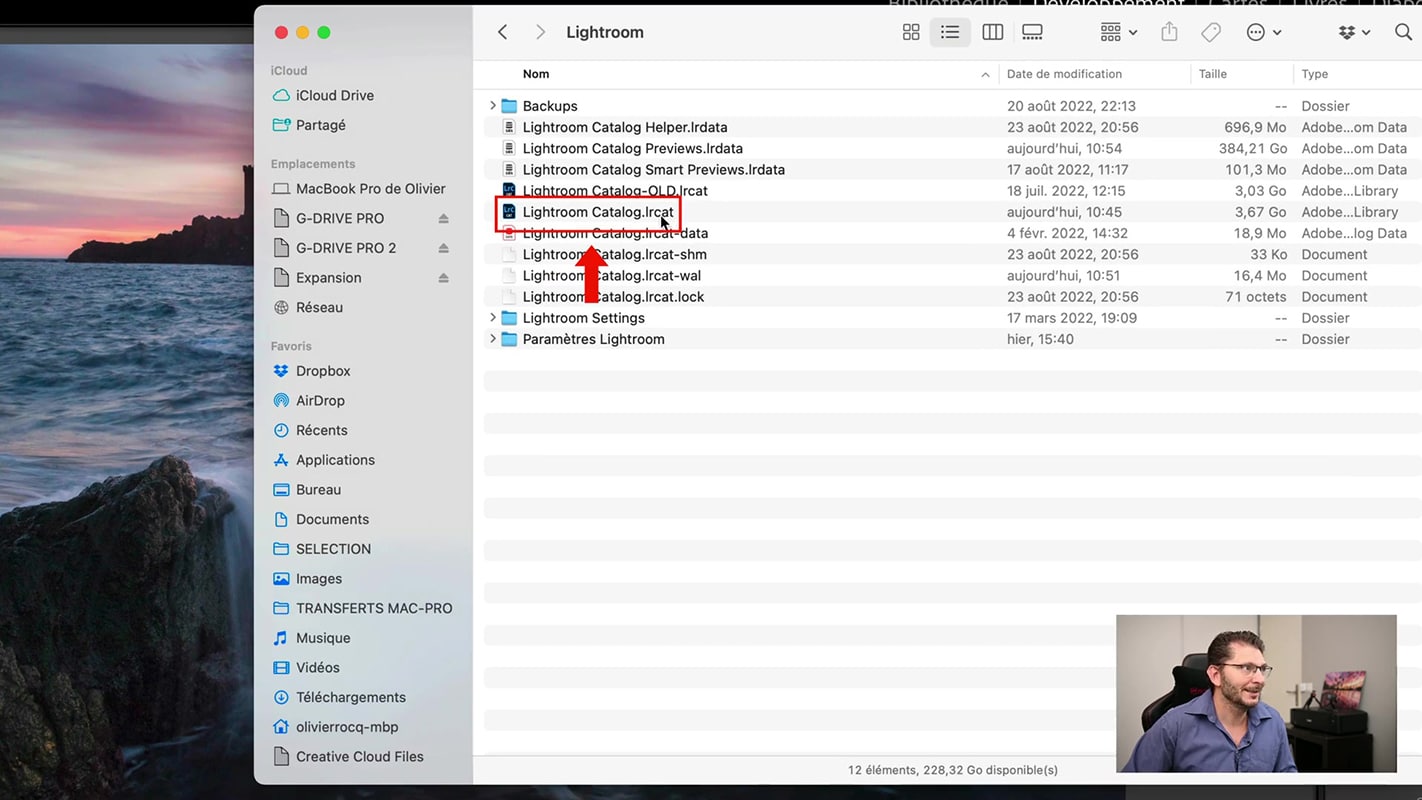1422x800 pixels.
Task: Switch Finder to column view
Action: 992,32
